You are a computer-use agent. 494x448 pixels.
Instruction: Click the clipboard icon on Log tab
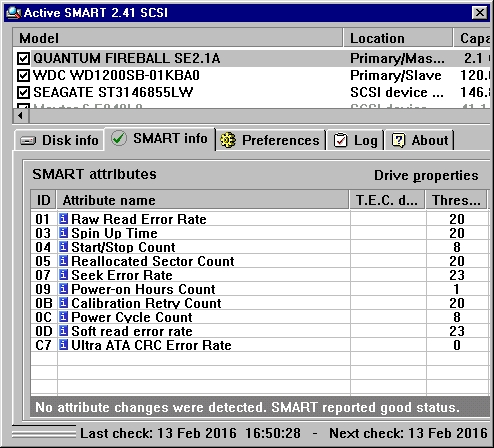[x=340, y=140]
